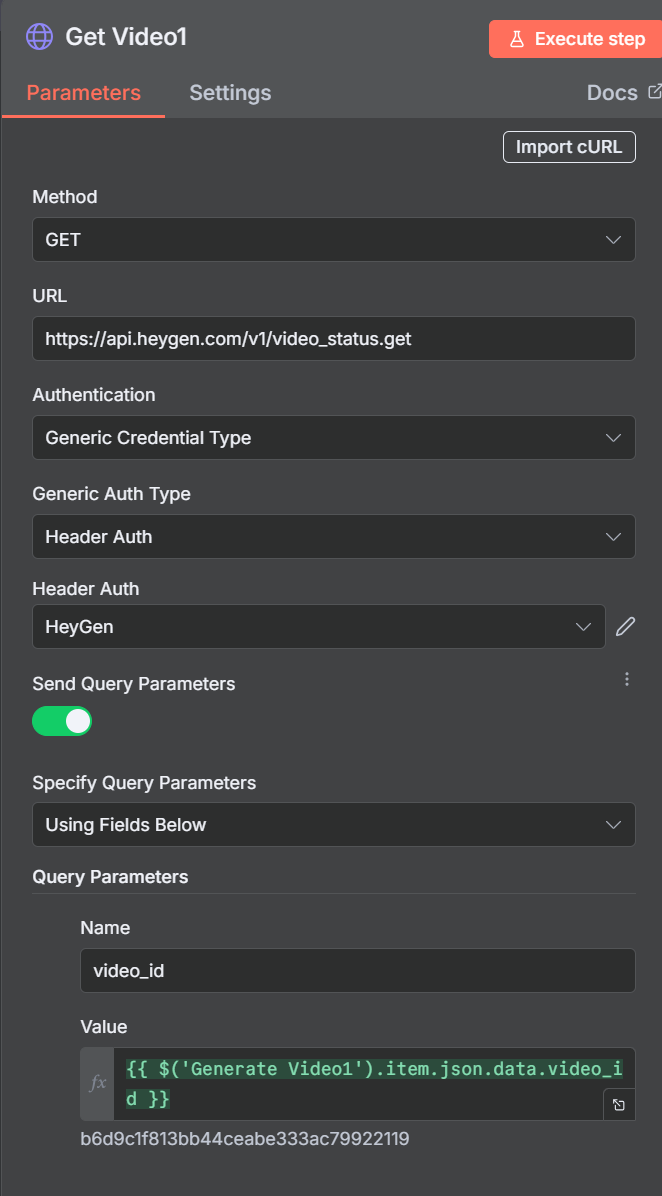Open the Generic Auth Type Header Auth dropdown
The height and width of the screenshot is (1196, 662).
tap(333, 536)
